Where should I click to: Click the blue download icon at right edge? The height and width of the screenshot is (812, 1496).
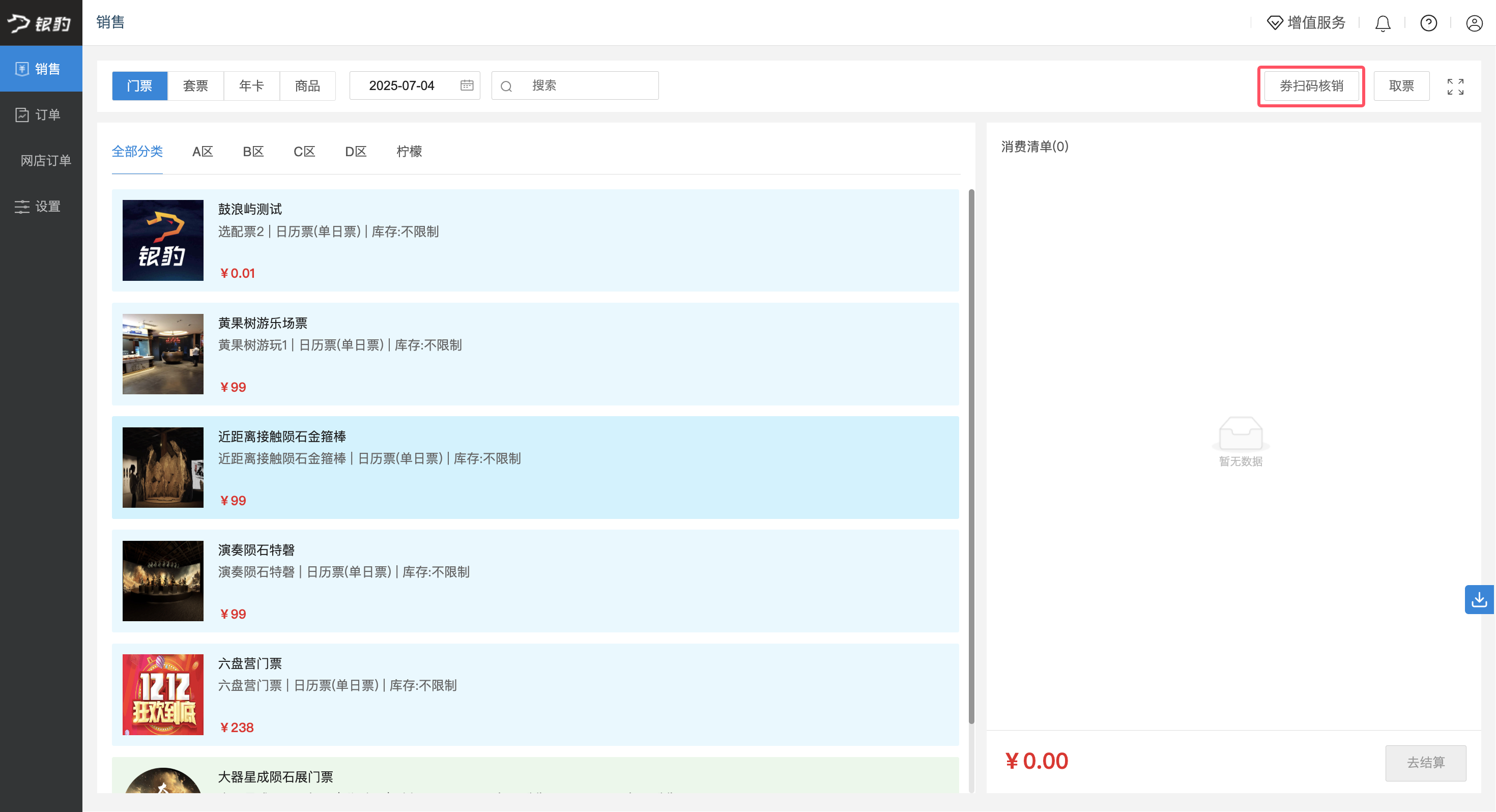click(1479, 599)
